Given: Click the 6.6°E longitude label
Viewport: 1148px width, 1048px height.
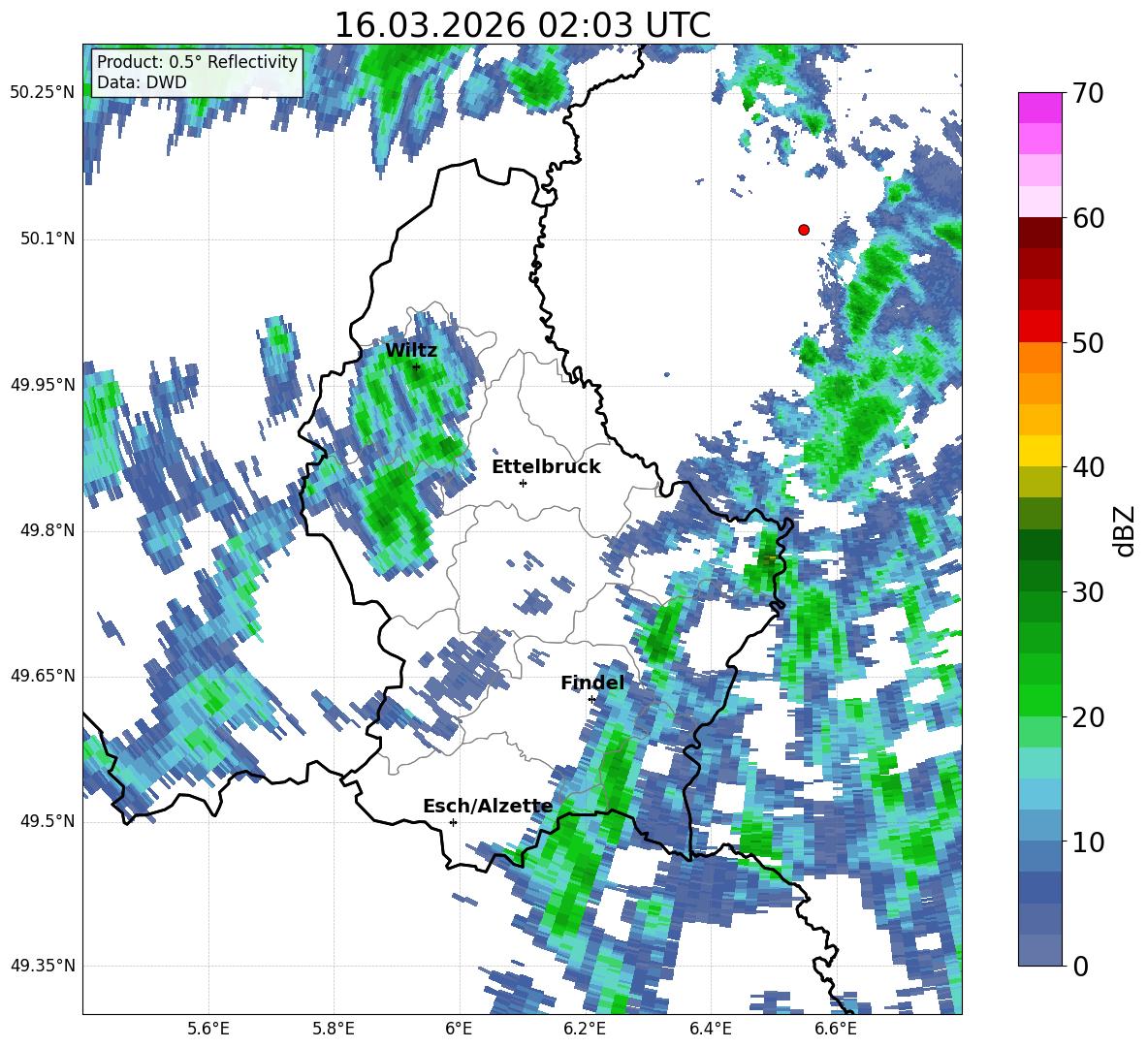Looking at the screenshot, I should [836, 1029].
